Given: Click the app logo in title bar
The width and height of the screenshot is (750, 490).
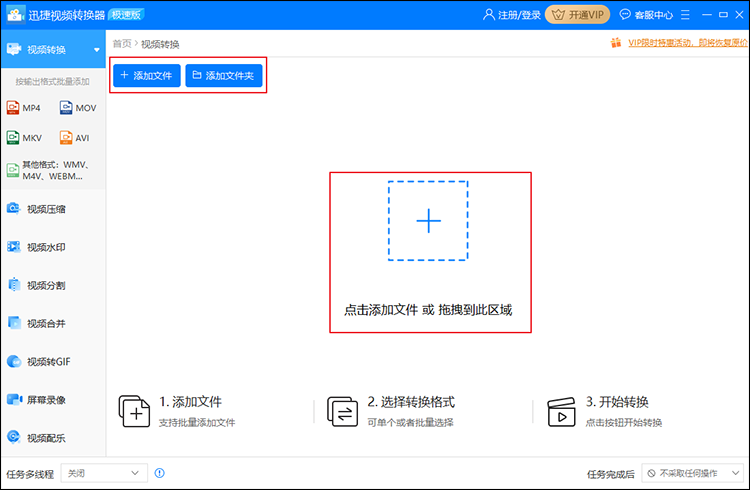Looking at the screenshot, I should [15, 14].
